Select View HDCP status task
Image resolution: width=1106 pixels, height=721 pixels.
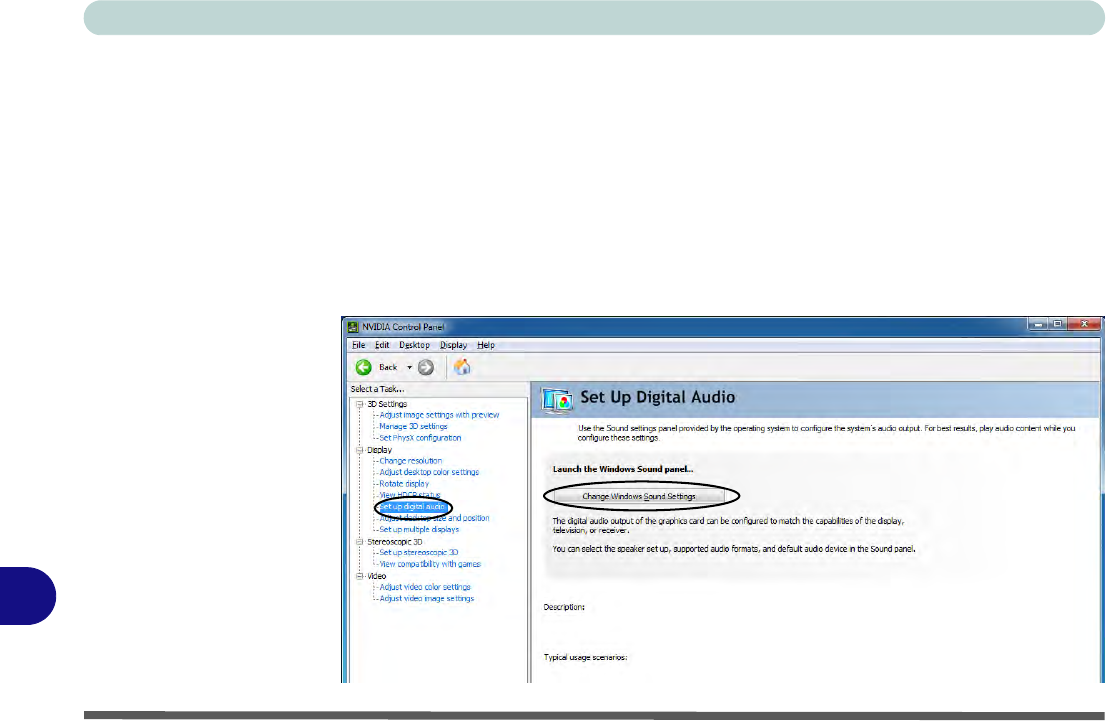point(410,495)
